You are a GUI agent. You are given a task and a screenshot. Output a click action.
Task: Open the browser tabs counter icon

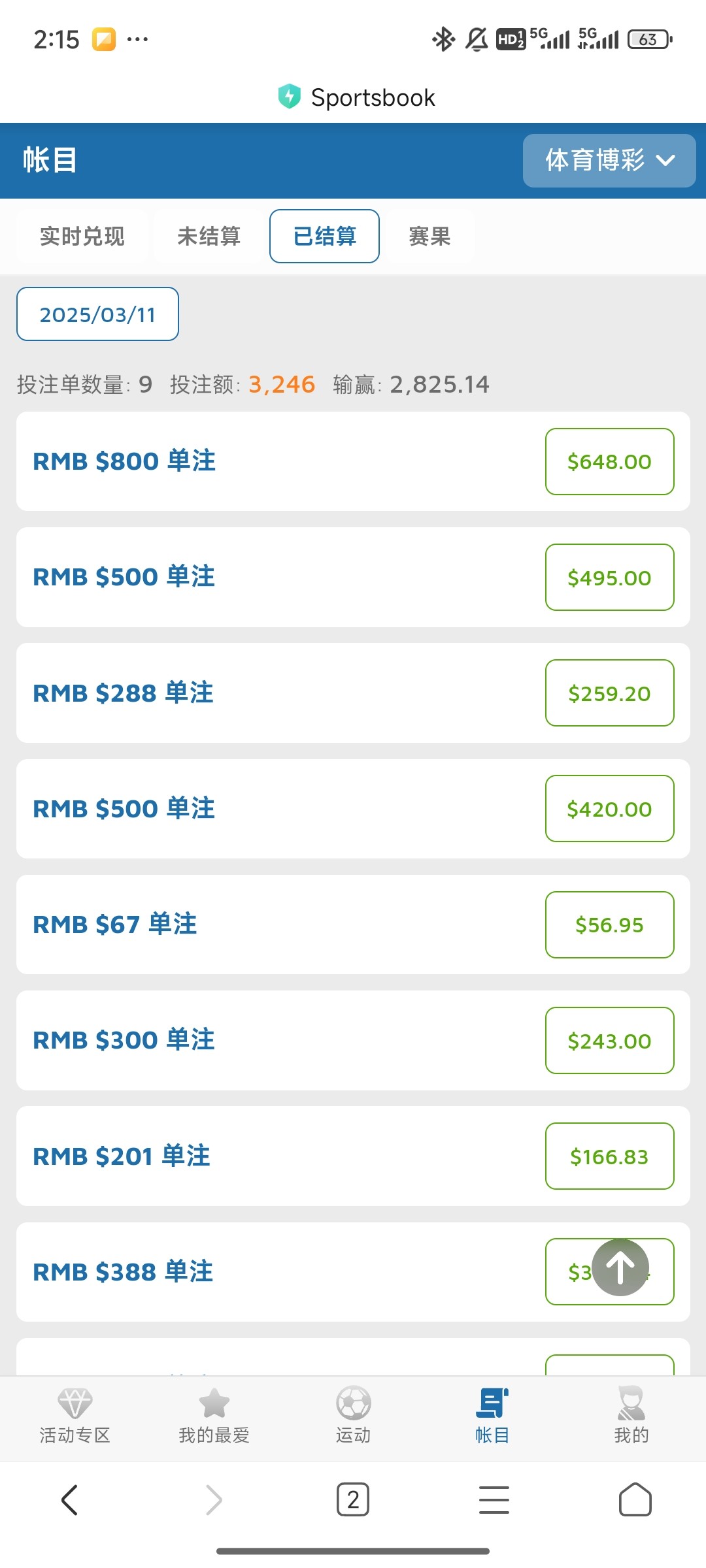tap(353, 1499)
